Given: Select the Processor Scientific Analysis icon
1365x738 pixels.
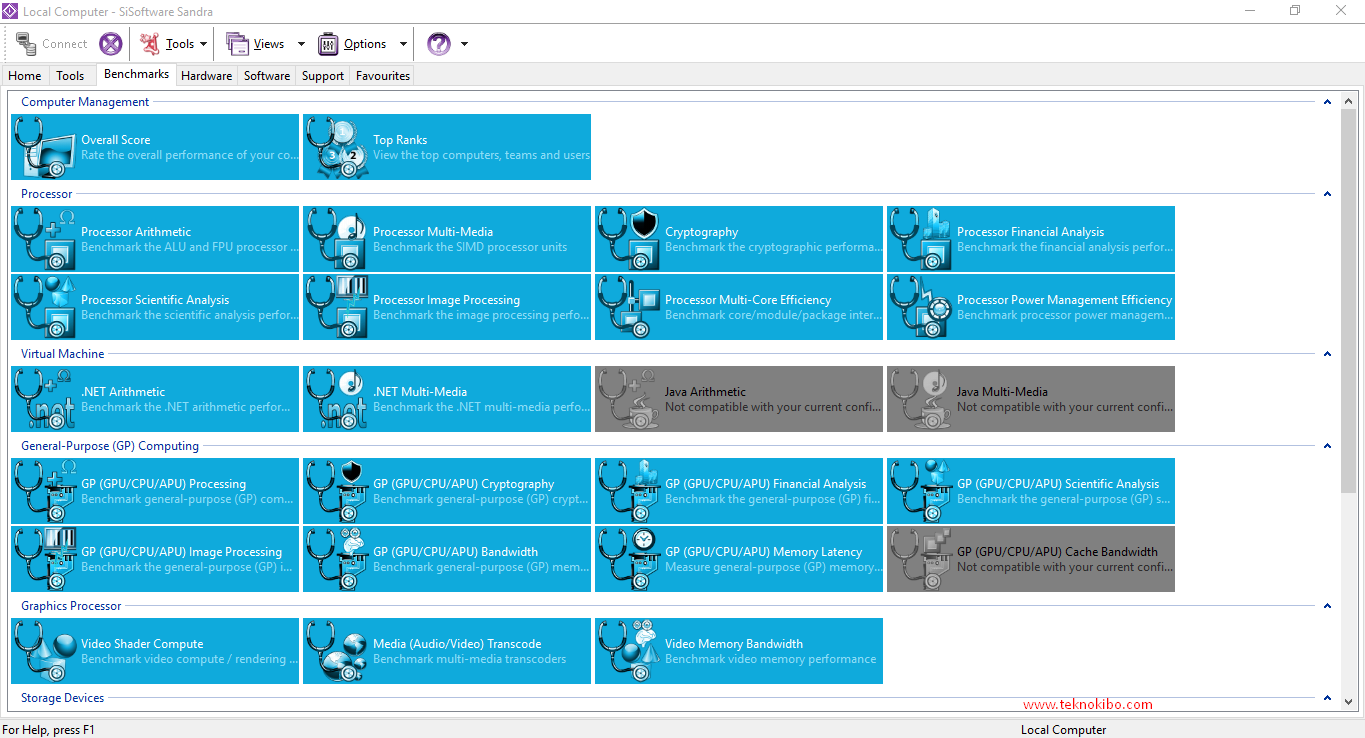Looking at the screenshot, I should click(x=44, y=307).
